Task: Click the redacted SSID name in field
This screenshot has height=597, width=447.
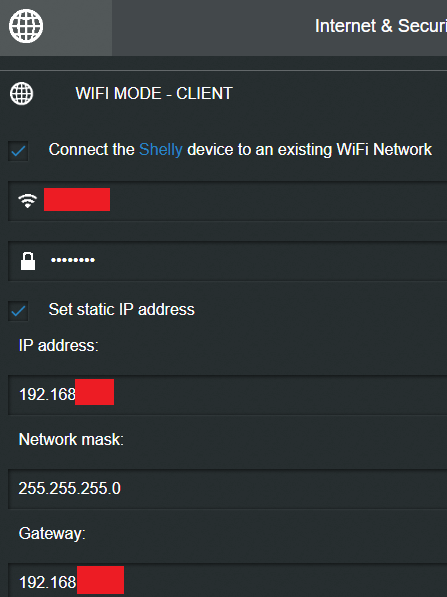Action: (77, 199)
